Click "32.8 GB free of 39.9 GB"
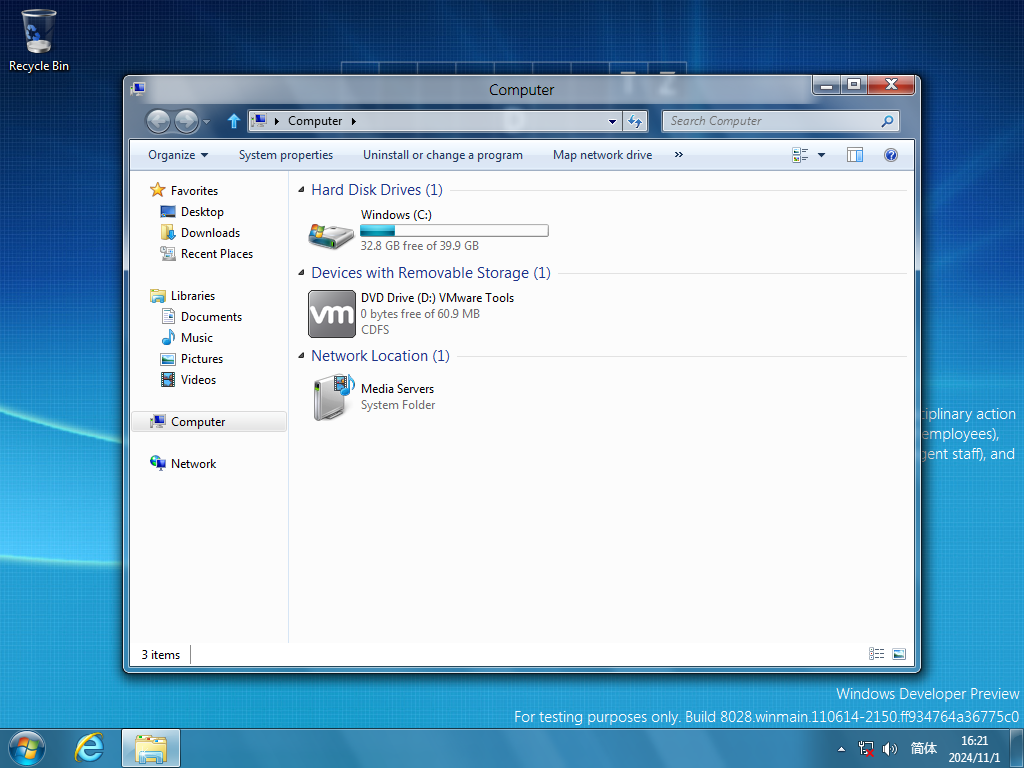 coord(419,246)
